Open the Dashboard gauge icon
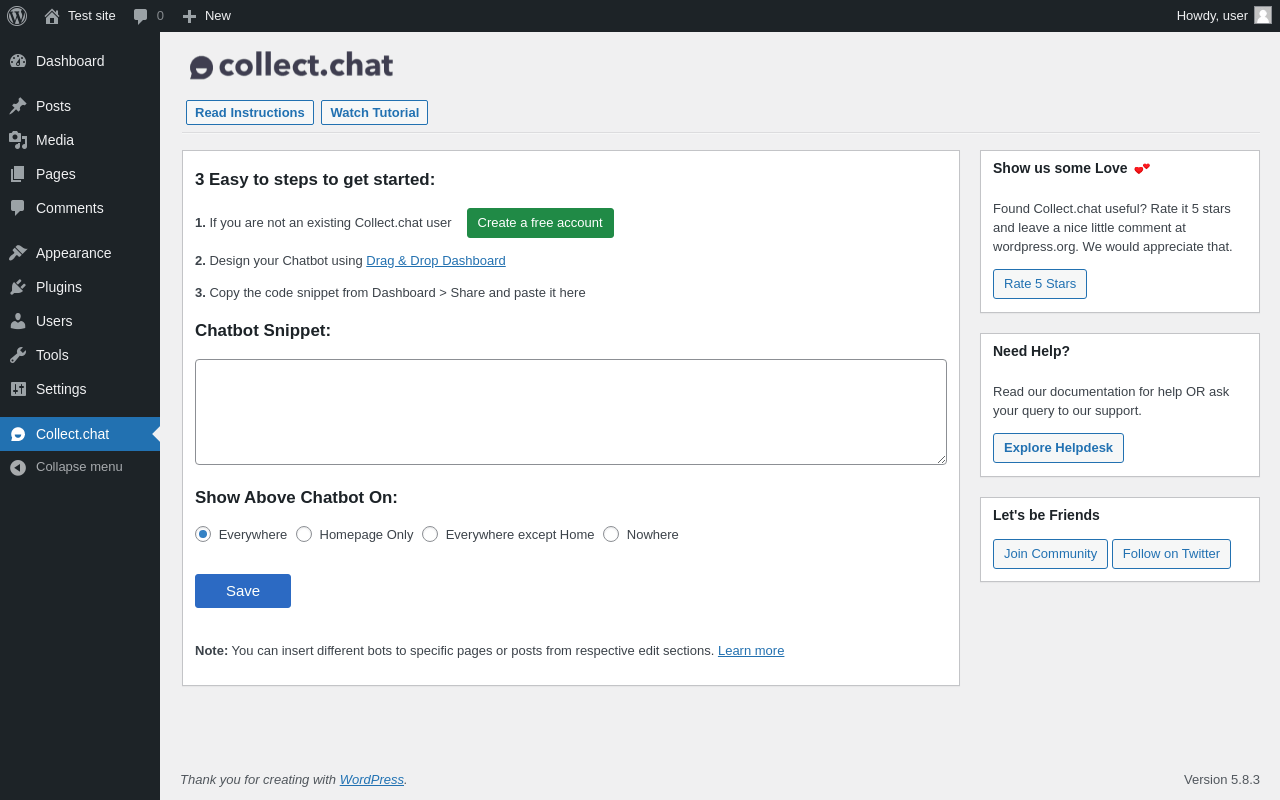 coord(18,61)
